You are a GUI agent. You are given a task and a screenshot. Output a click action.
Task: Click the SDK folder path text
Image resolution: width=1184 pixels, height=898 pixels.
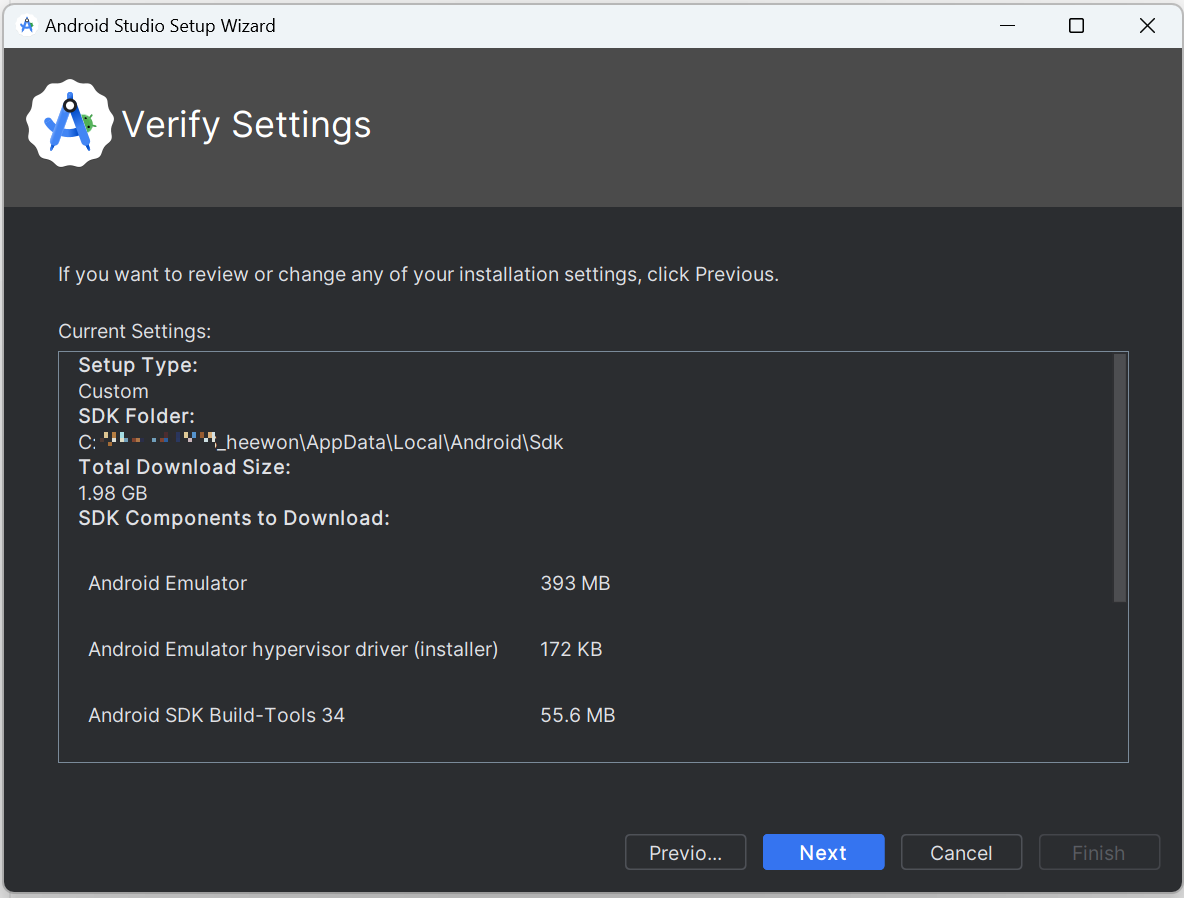(x=321, y=443)
